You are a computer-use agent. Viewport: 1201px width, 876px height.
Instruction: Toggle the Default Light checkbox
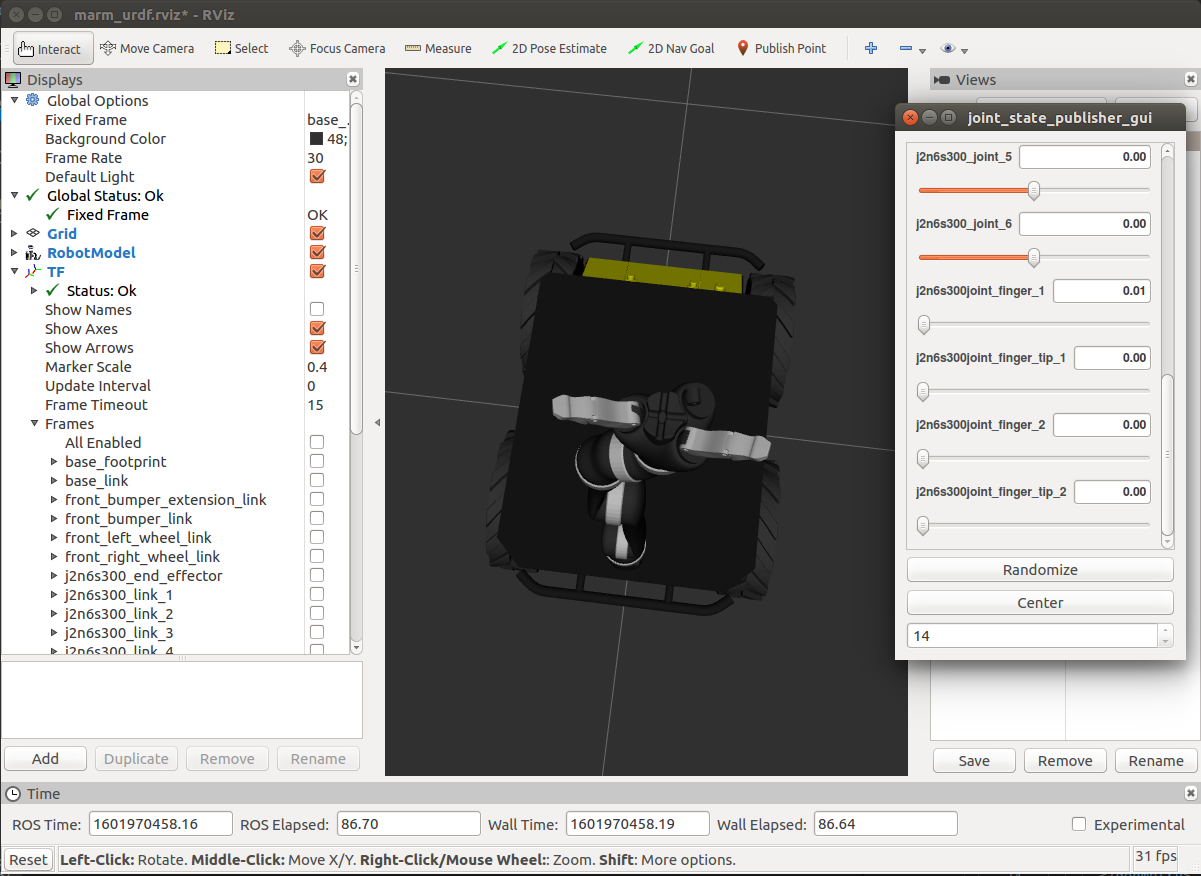(x=317, y=177)
